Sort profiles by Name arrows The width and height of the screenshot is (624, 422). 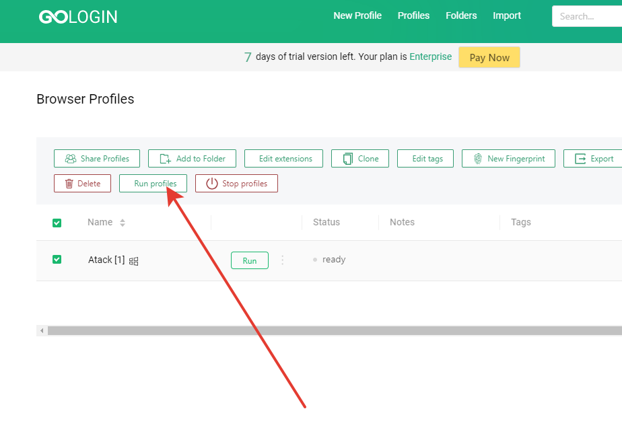[123, 223]
